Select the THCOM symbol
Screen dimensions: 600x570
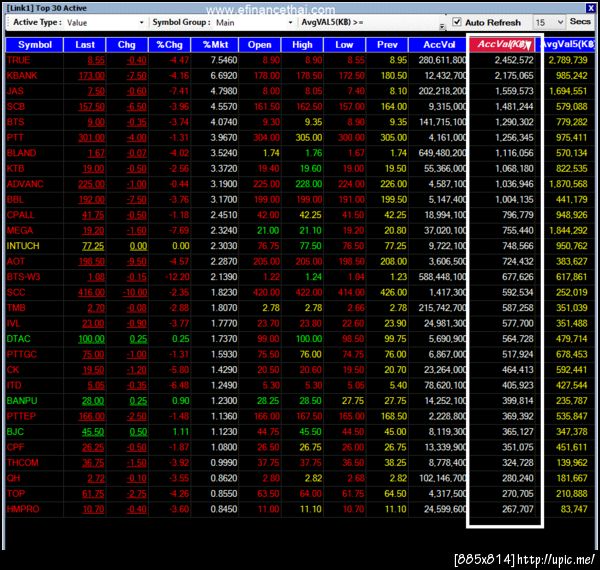coord(23,463)
